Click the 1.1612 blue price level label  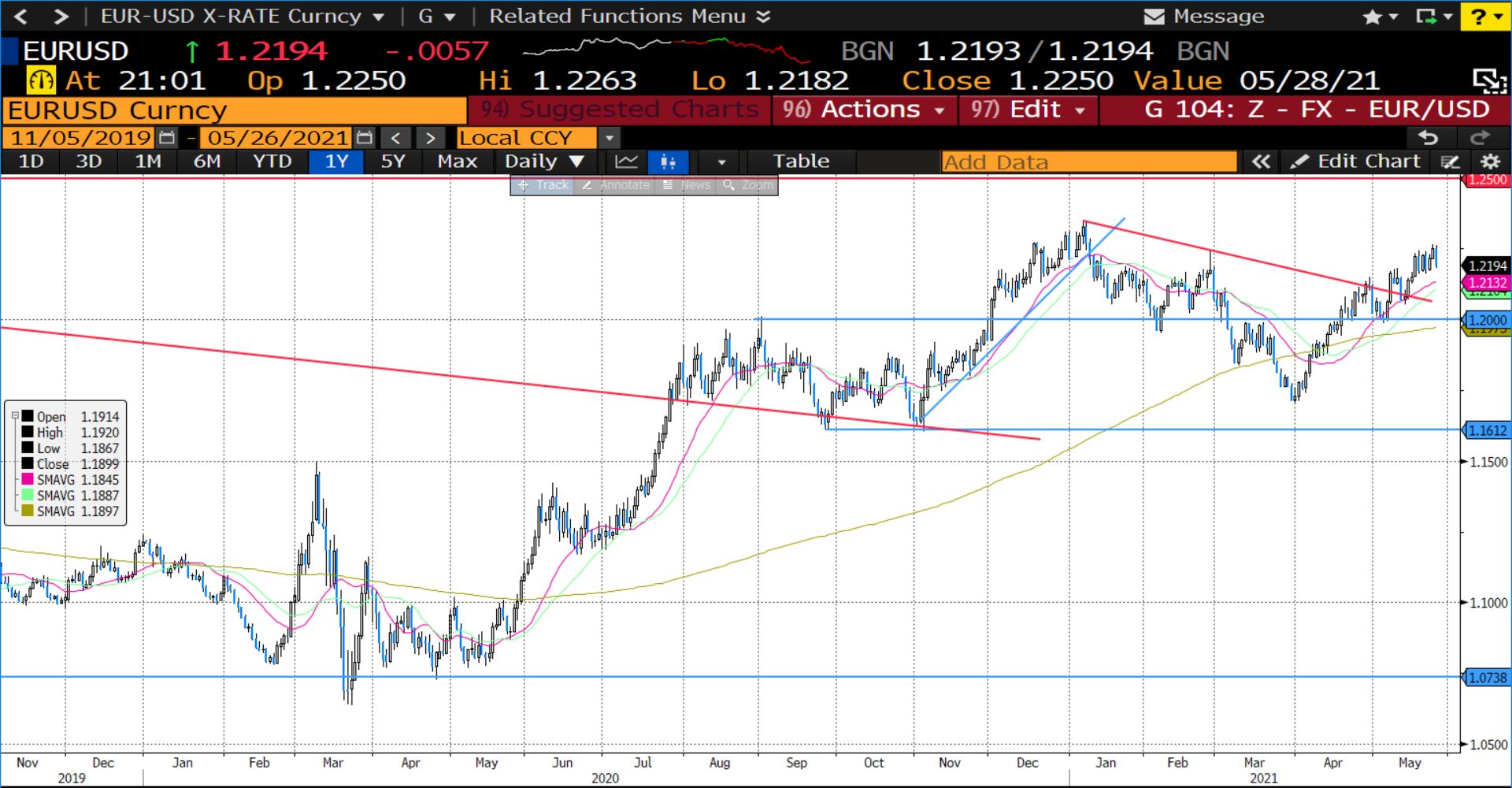pyautogui.click(x=1487, y=430)
